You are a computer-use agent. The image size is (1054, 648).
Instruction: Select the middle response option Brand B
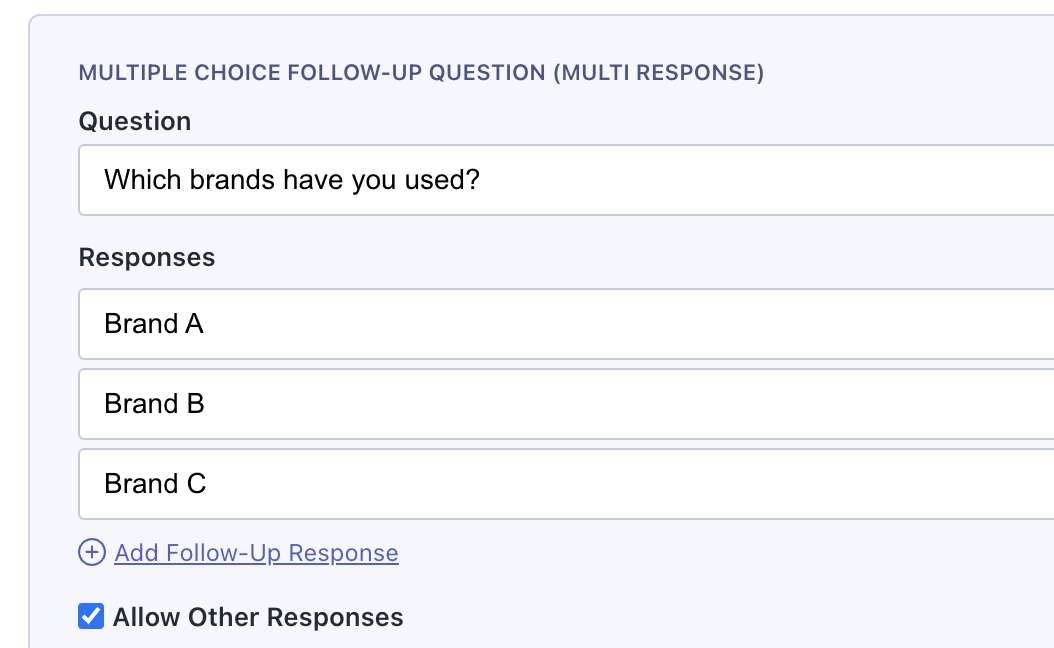point(400,404)
